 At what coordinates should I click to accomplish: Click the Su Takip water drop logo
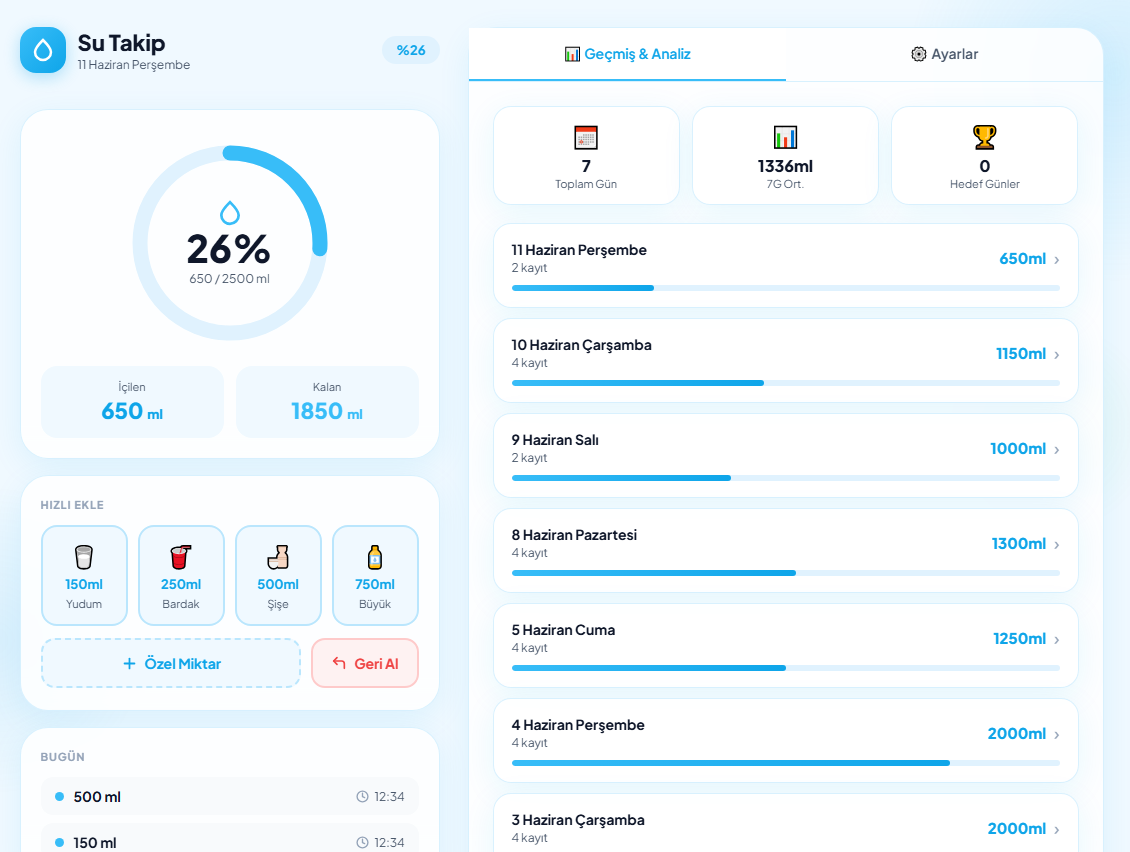[43, 50]
